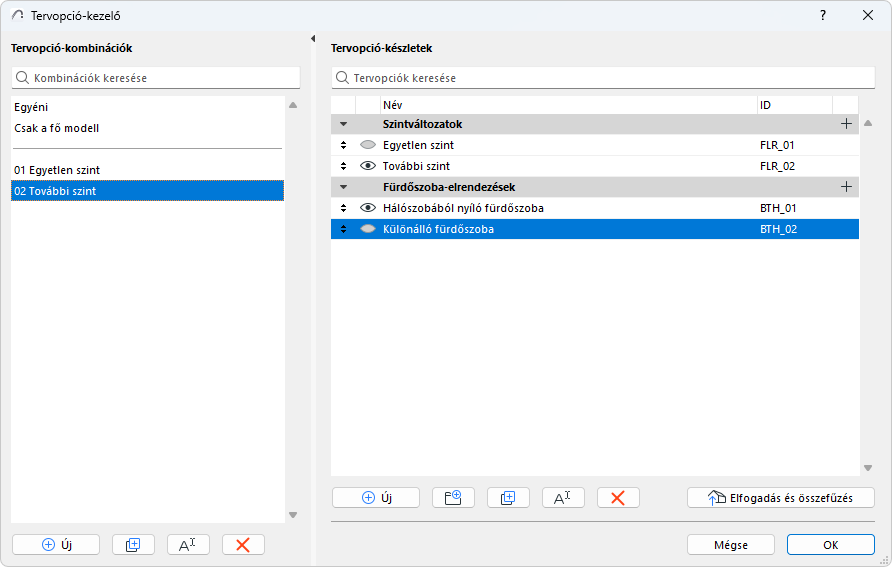Duplicate the selected design option combination
The image size is (892, 567).
click(133, 545)
